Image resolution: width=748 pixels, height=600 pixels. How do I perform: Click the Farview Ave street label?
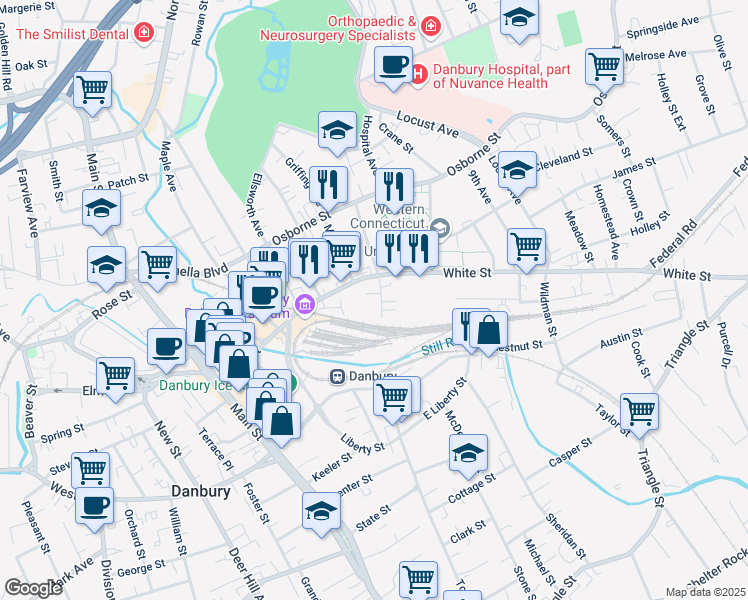click(27, 203)
